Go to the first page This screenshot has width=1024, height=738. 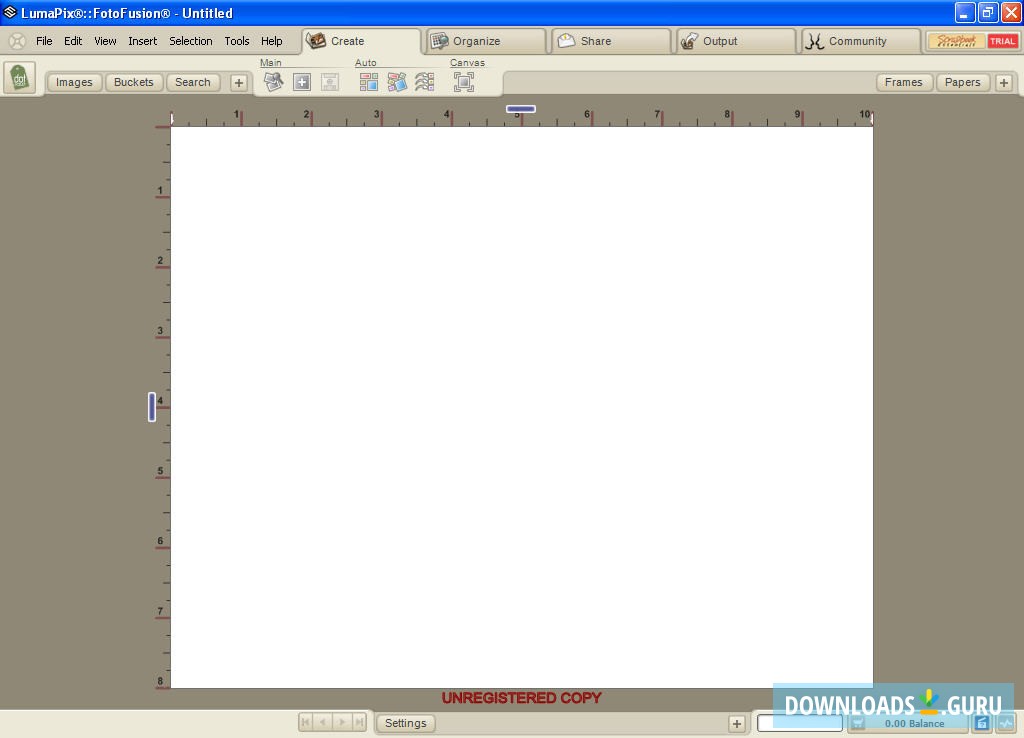[306, 722]
